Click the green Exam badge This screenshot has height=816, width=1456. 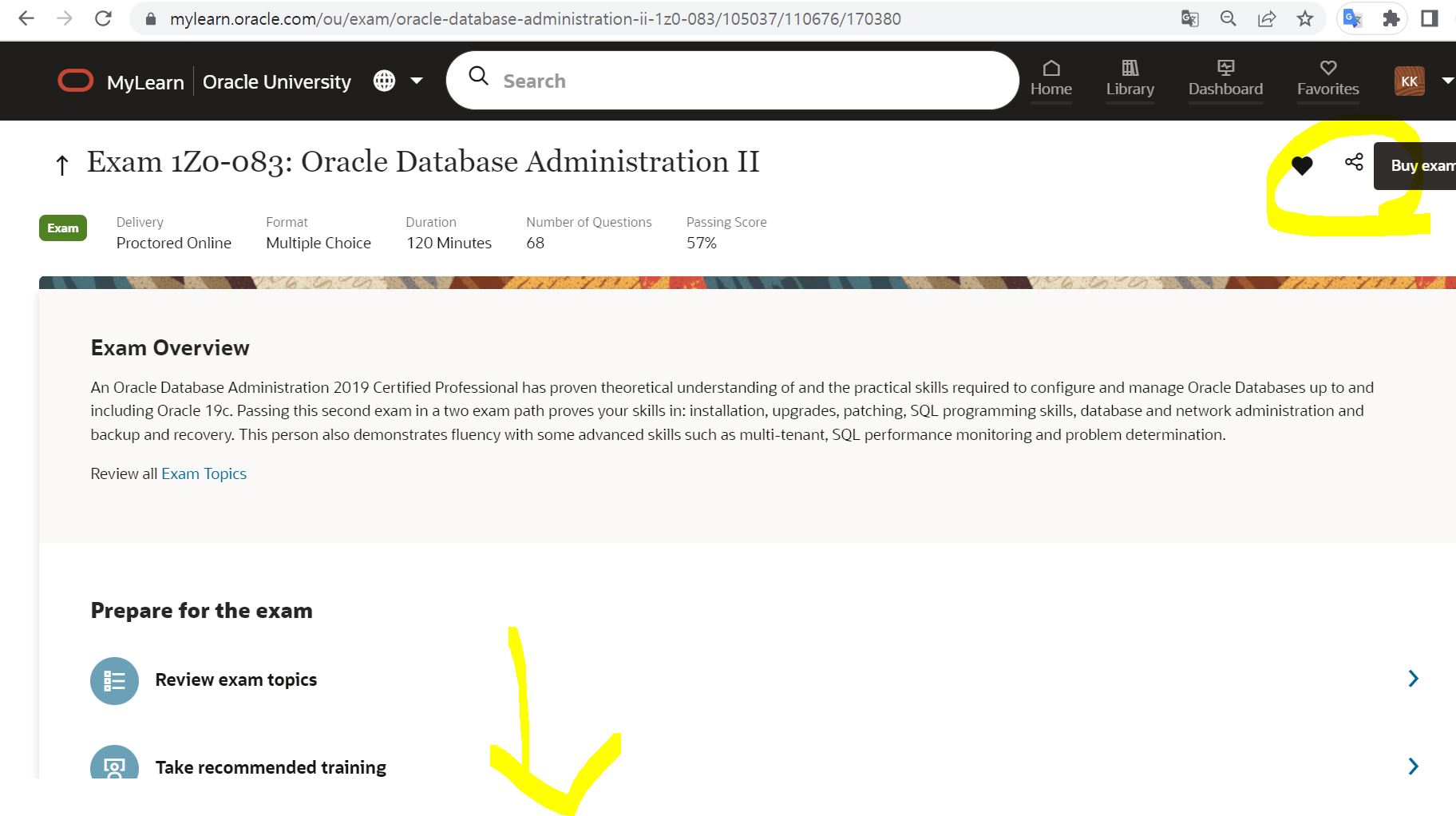point(63,228)
